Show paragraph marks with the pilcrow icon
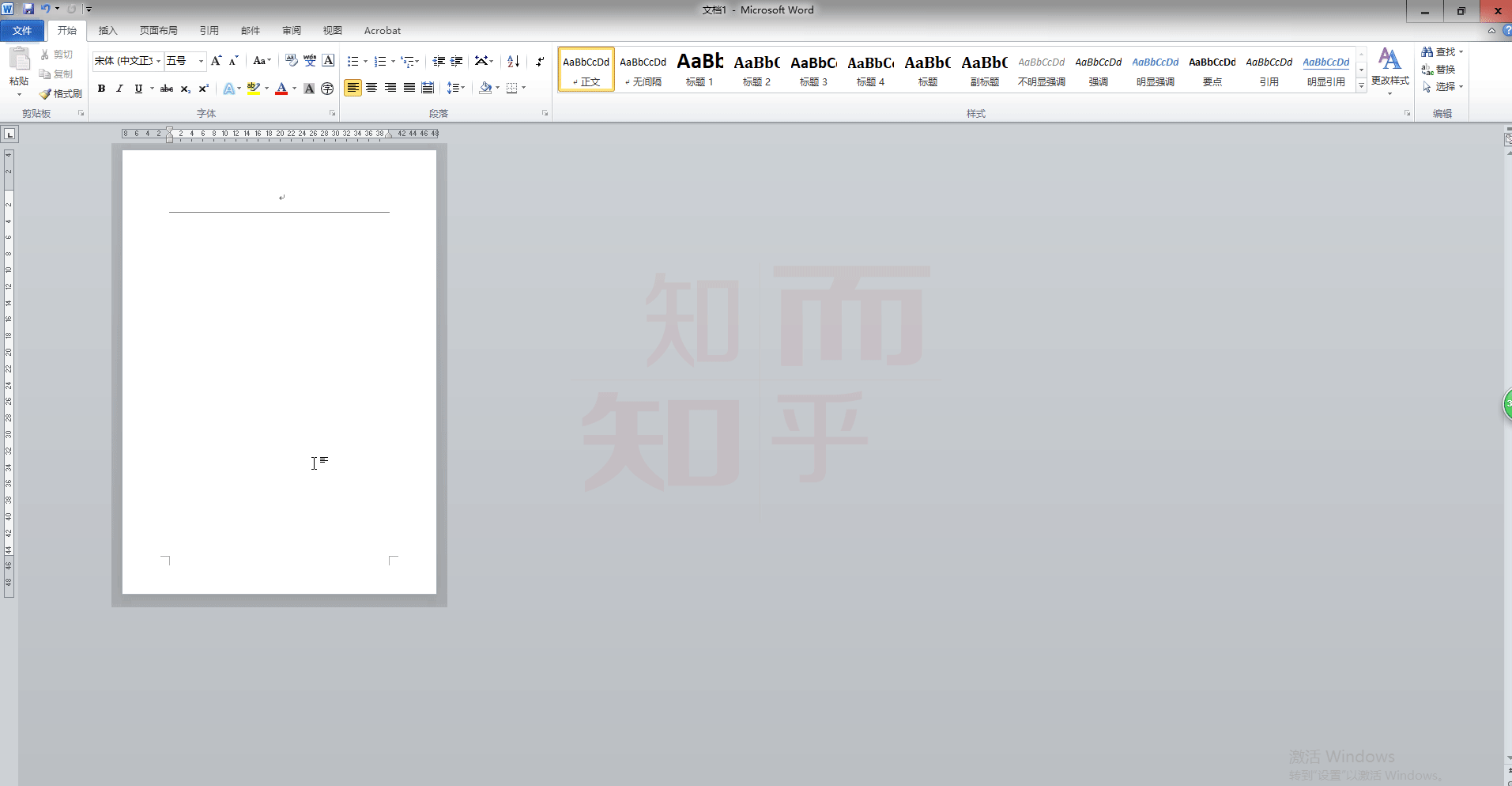1512x786 pixels. coord(540,61)
